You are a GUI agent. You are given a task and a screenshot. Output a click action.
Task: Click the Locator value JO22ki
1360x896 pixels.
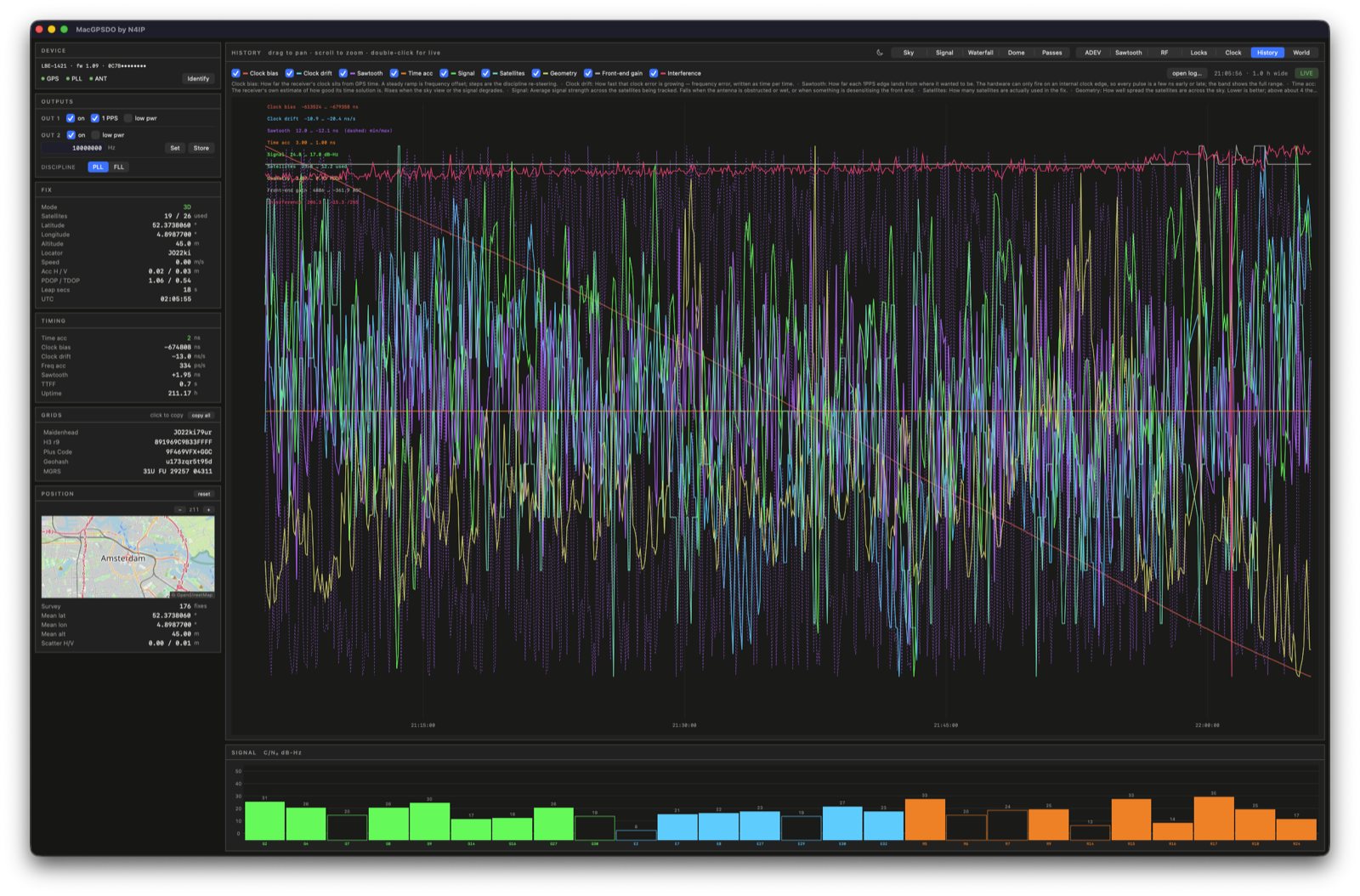coord(179,252)
